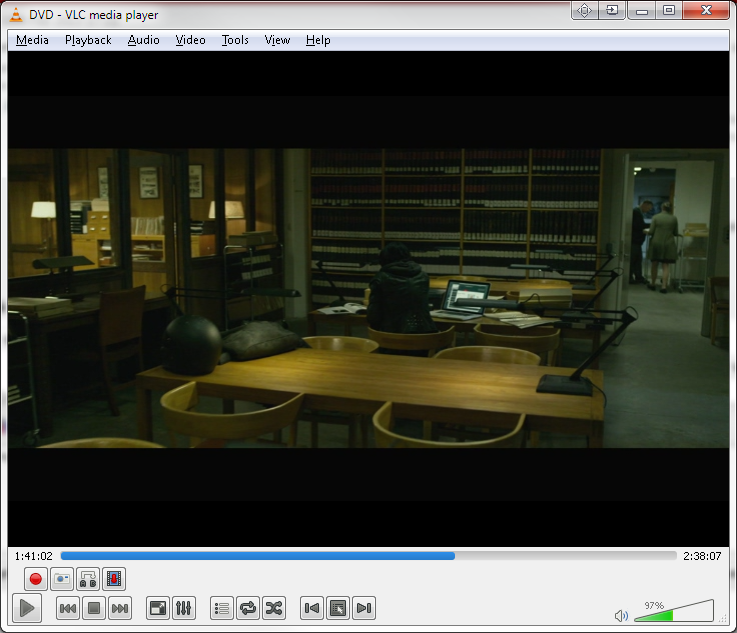737x633 pixels.
Task: Open the DVD menu button
Action: 338,609
